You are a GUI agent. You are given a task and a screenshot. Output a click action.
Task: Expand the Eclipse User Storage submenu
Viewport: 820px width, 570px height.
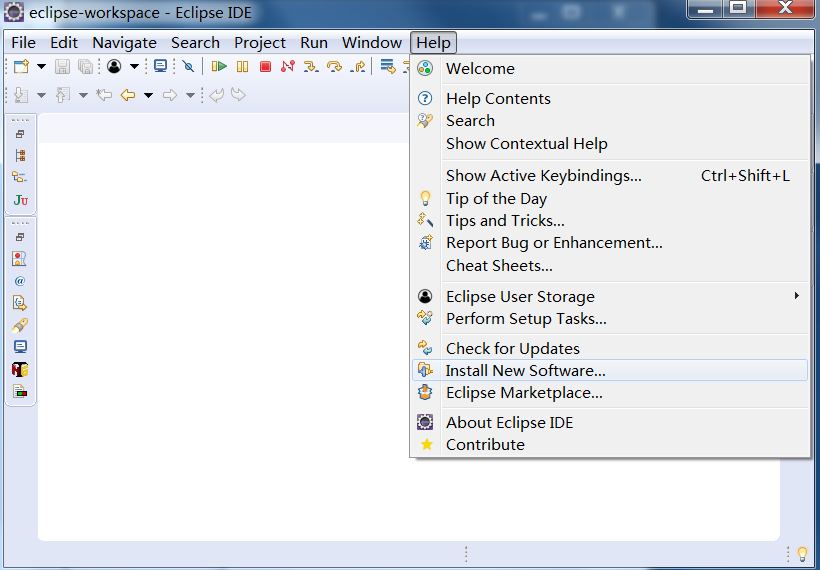(610, 297)
